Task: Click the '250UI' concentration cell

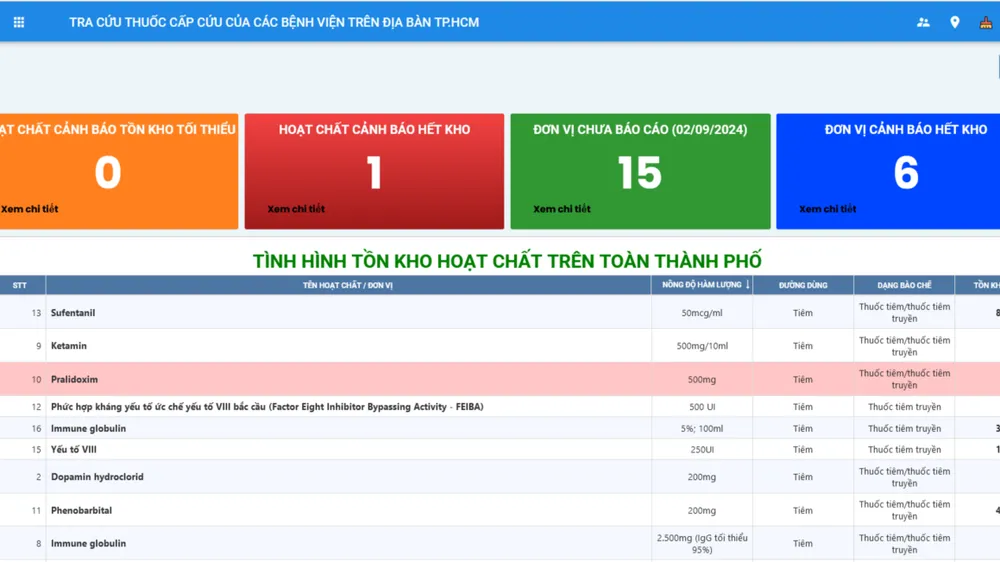Action: (702, 449)
